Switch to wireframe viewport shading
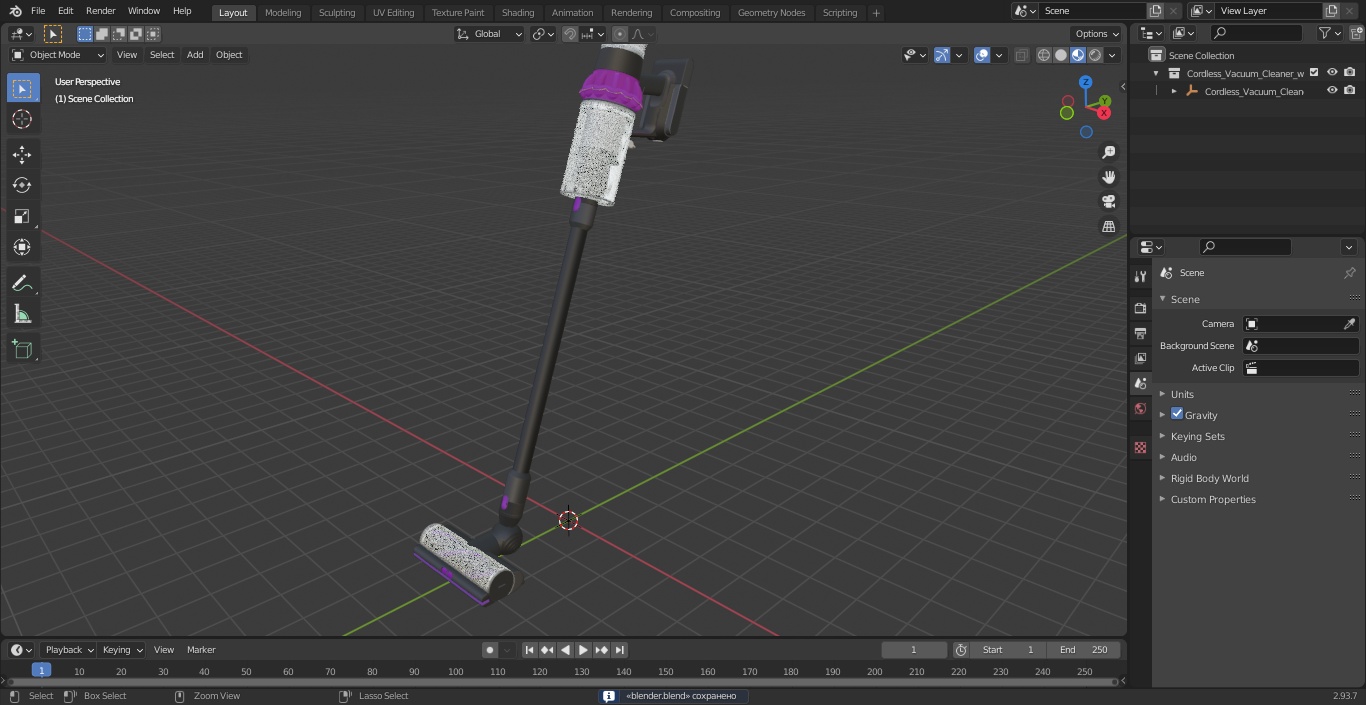1366x705 pixels. [x=1044, y=55]
